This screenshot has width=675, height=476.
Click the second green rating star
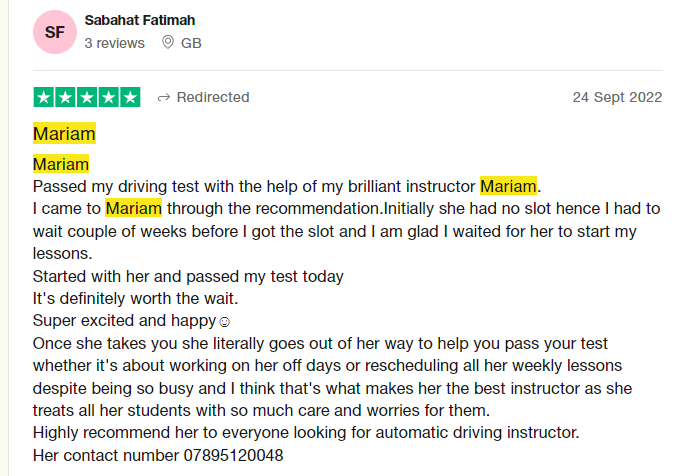(x=65, y=97)
